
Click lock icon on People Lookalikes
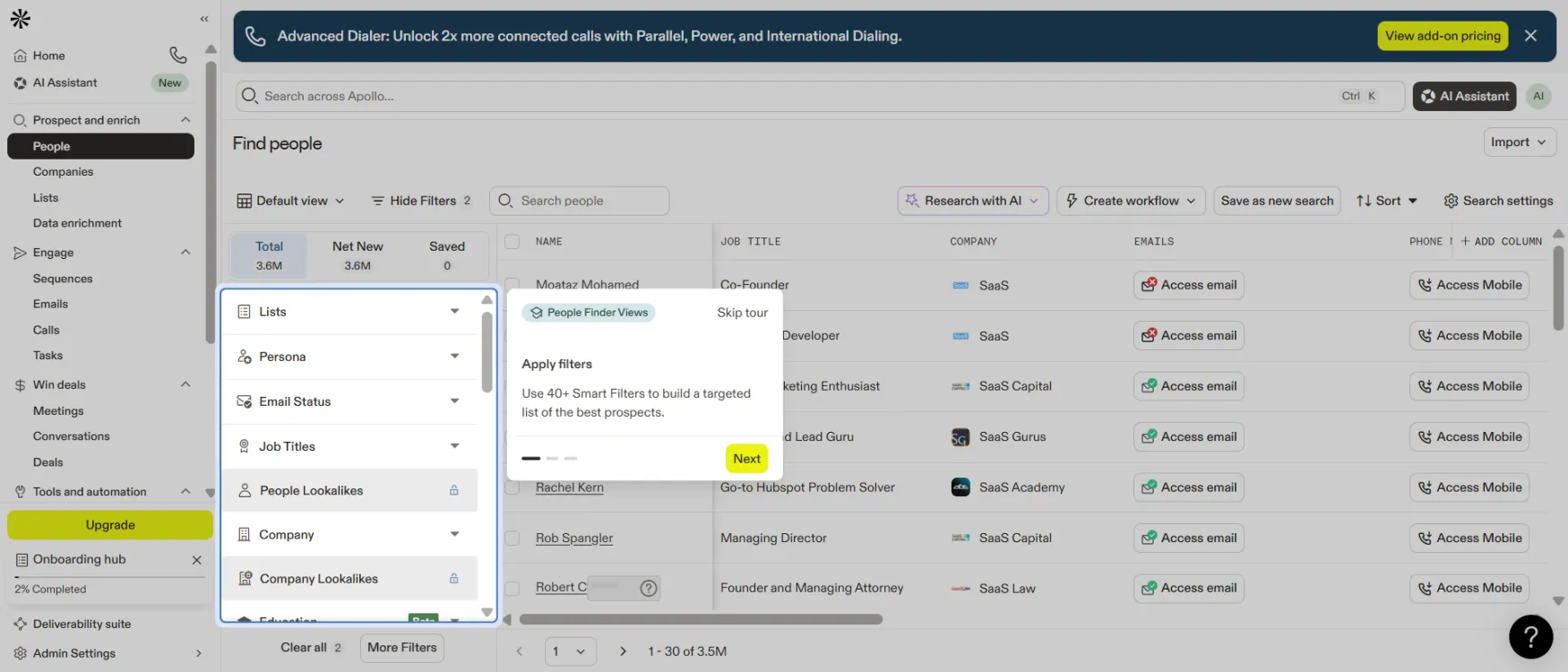click(453, 490)
